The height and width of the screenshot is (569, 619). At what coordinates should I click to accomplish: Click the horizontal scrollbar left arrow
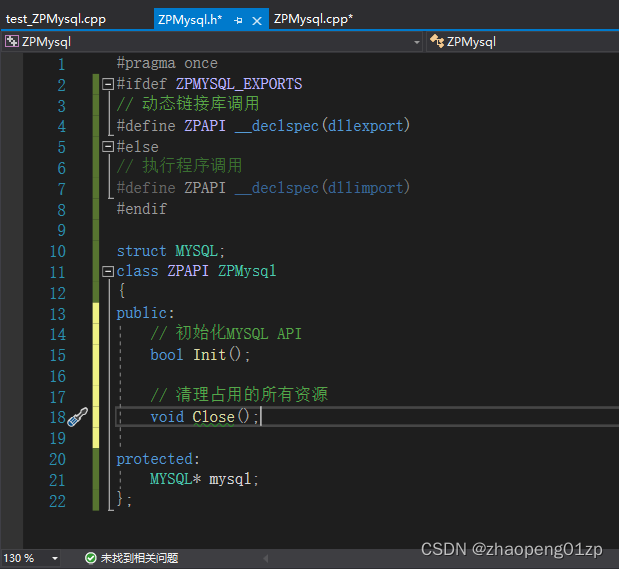pos(266,558)
